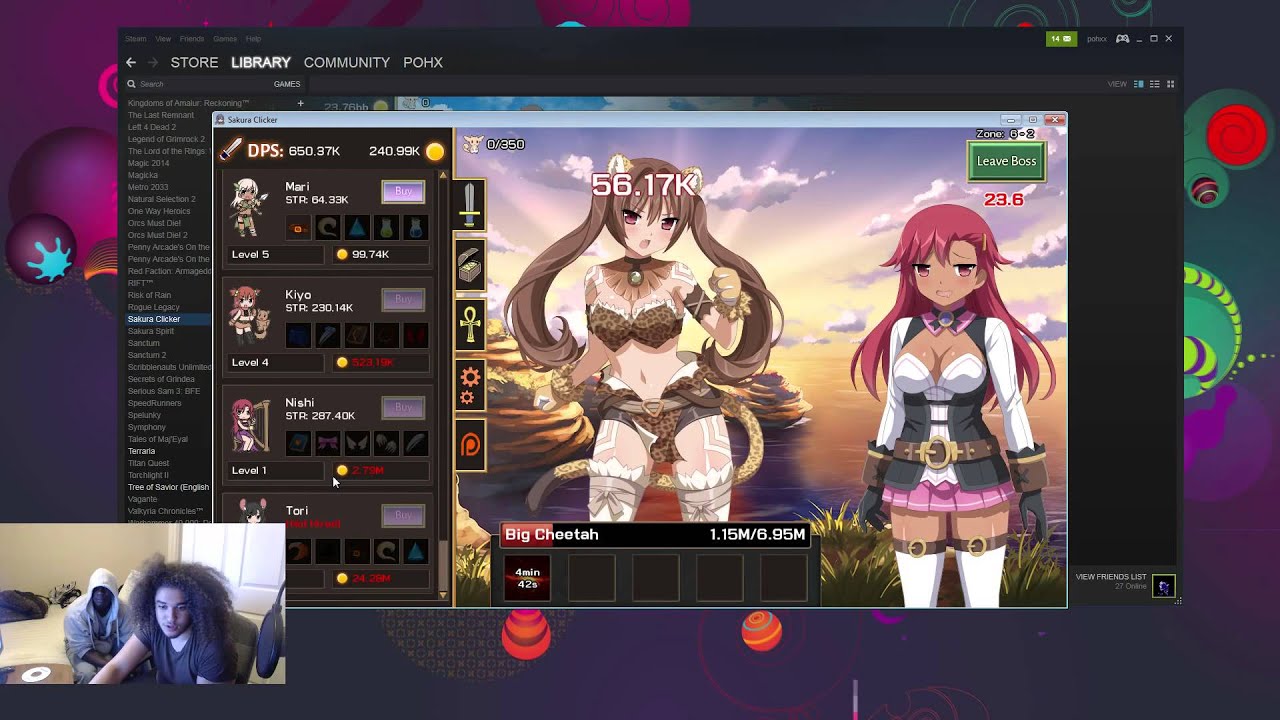Open the LIBRARY tab in Steam

(x=261, y=62)
